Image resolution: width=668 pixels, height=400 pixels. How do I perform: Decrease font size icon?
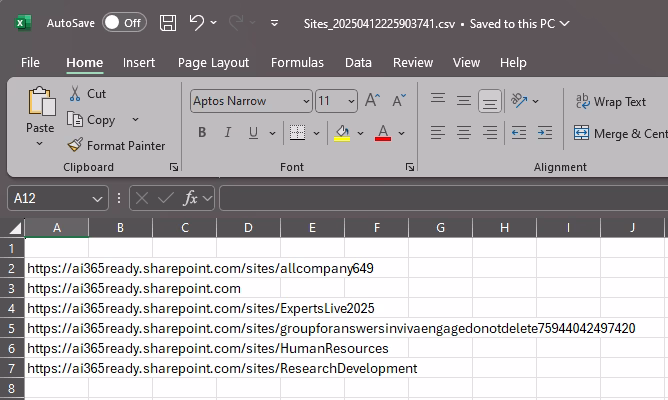[x=399, y=101]
